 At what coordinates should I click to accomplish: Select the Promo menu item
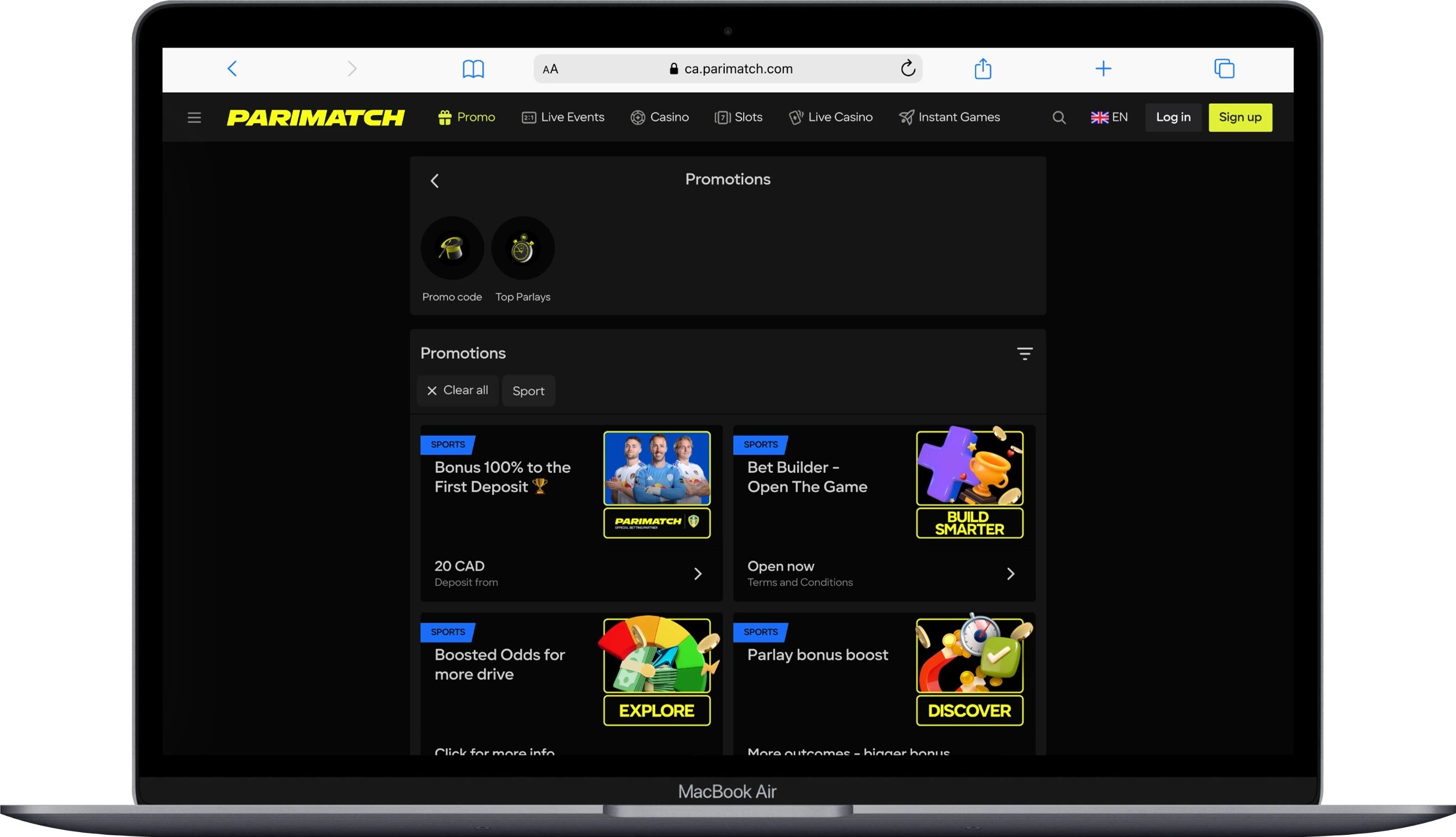[467, 117]
